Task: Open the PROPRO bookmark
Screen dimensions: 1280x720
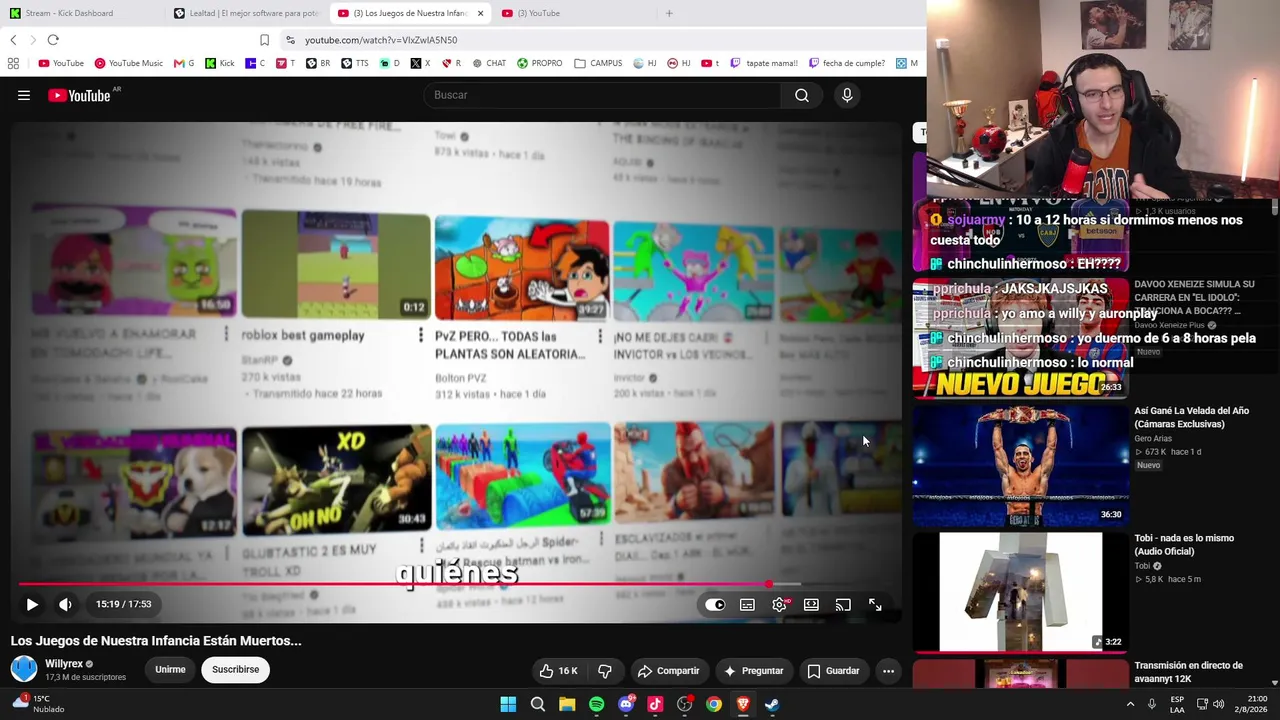Action: pos(540,63)
